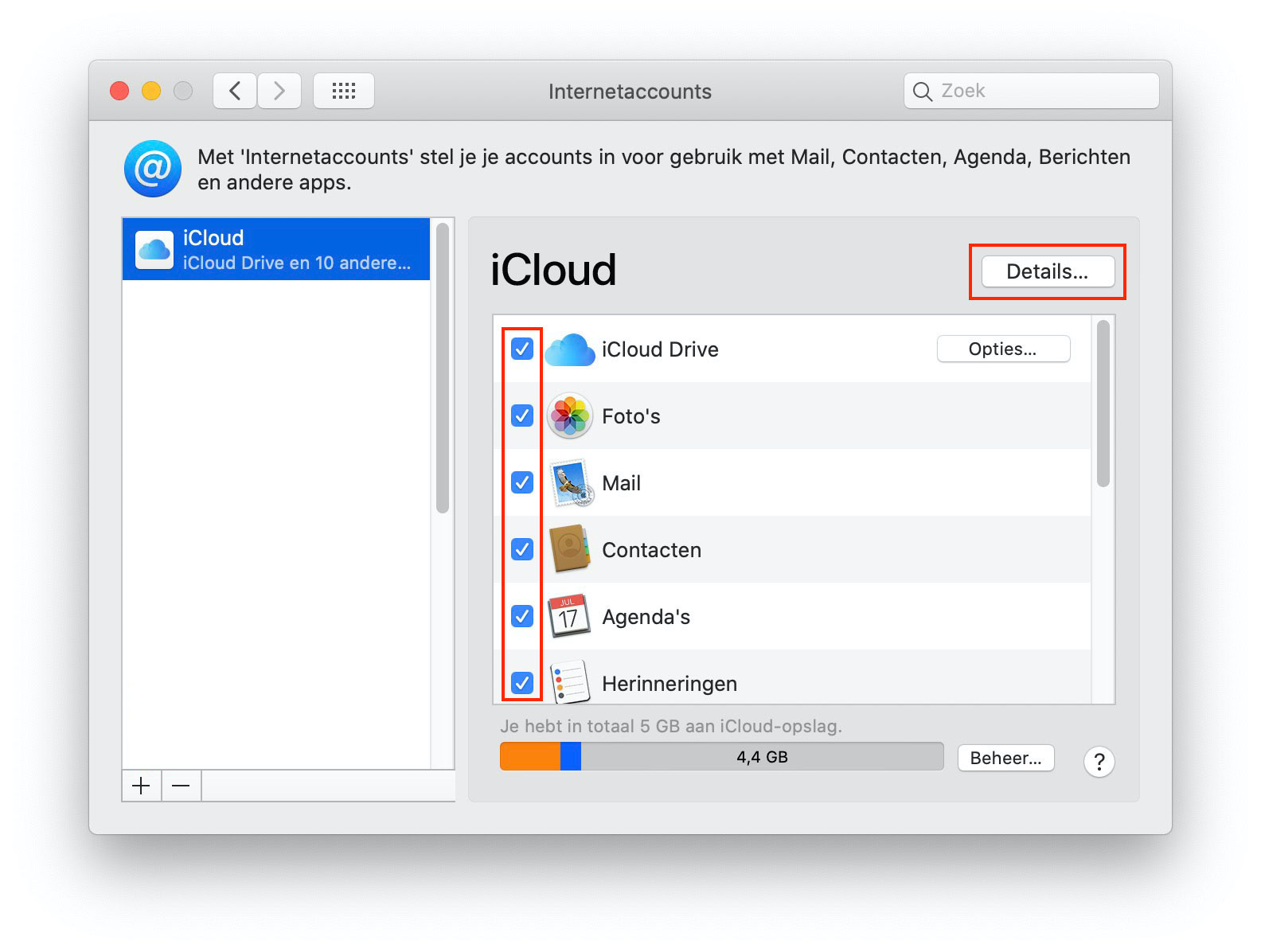This screenshot has width=1261, height=952.
Task: Remove account with the minus button
Action: pos(182,786)
